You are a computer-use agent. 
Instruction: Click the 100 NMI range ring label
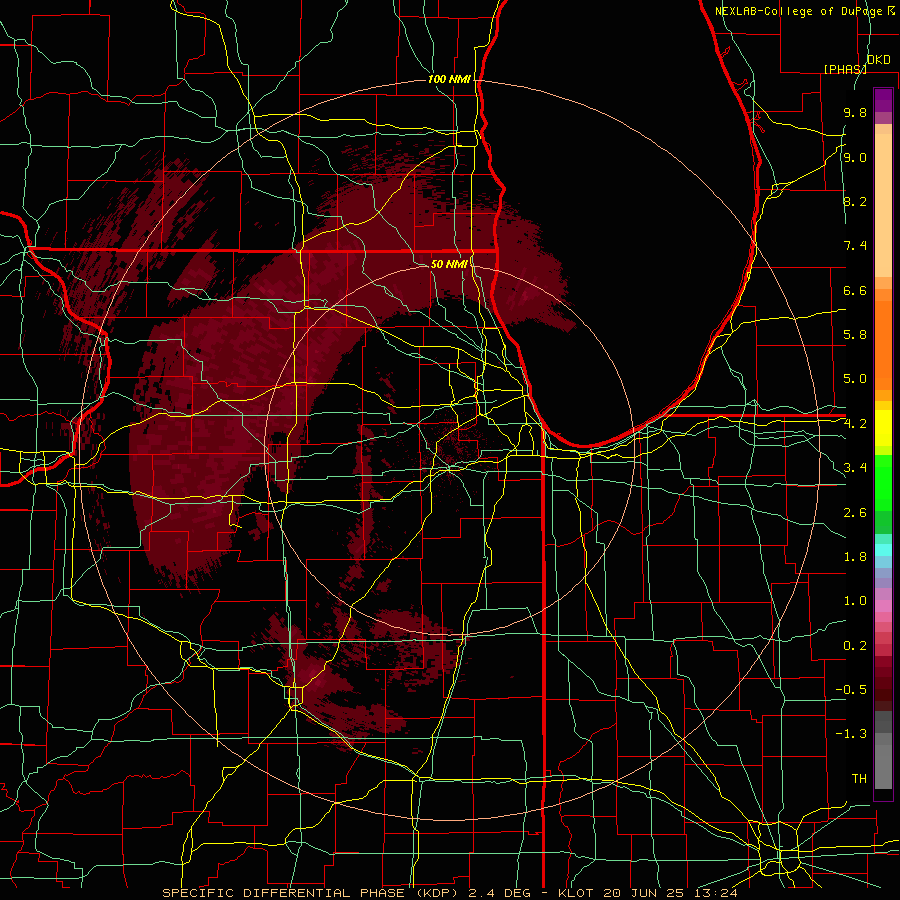[x=449, y=79]
